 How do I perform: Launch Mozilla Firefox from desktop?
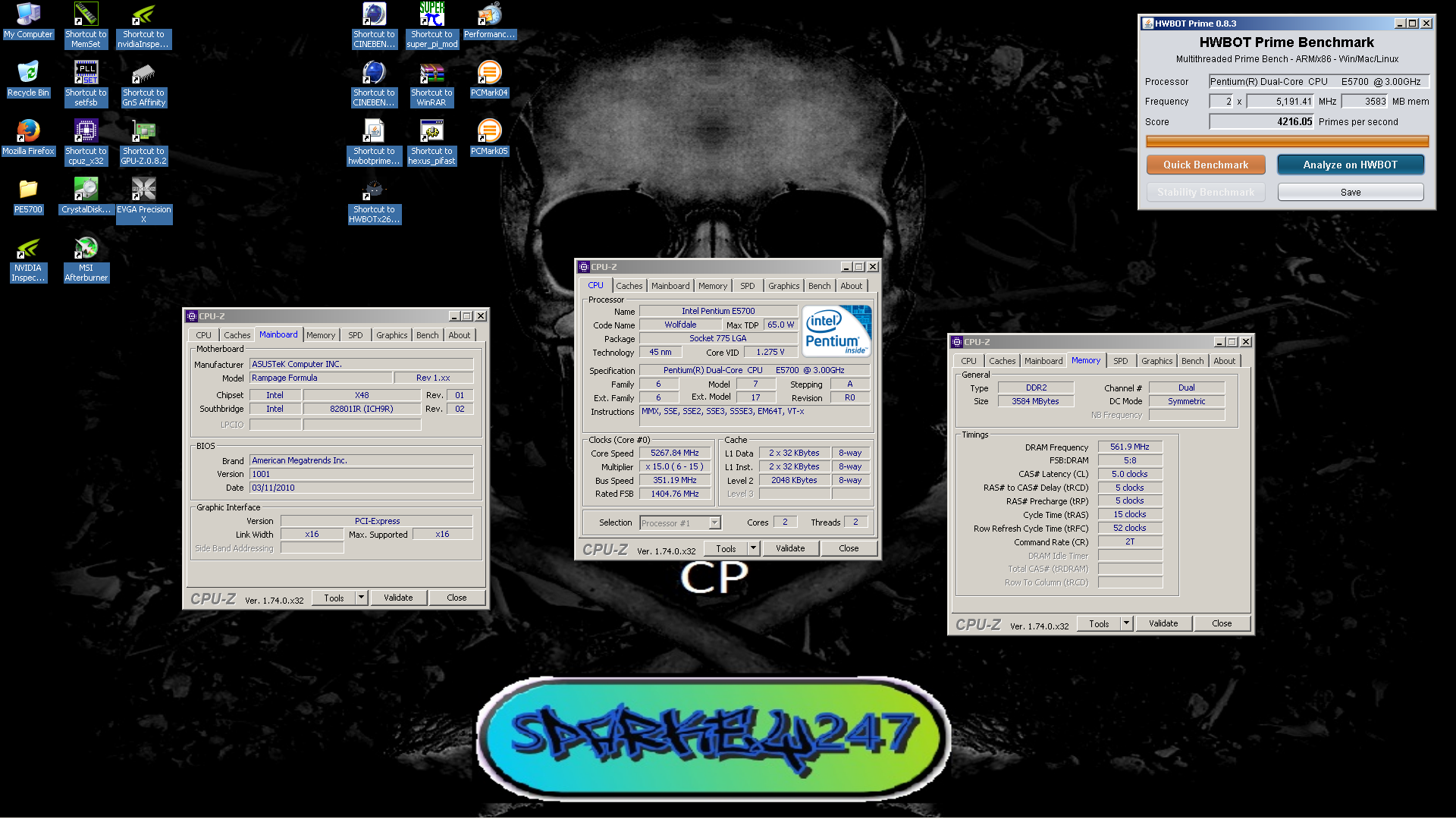(x=28, y=137)
